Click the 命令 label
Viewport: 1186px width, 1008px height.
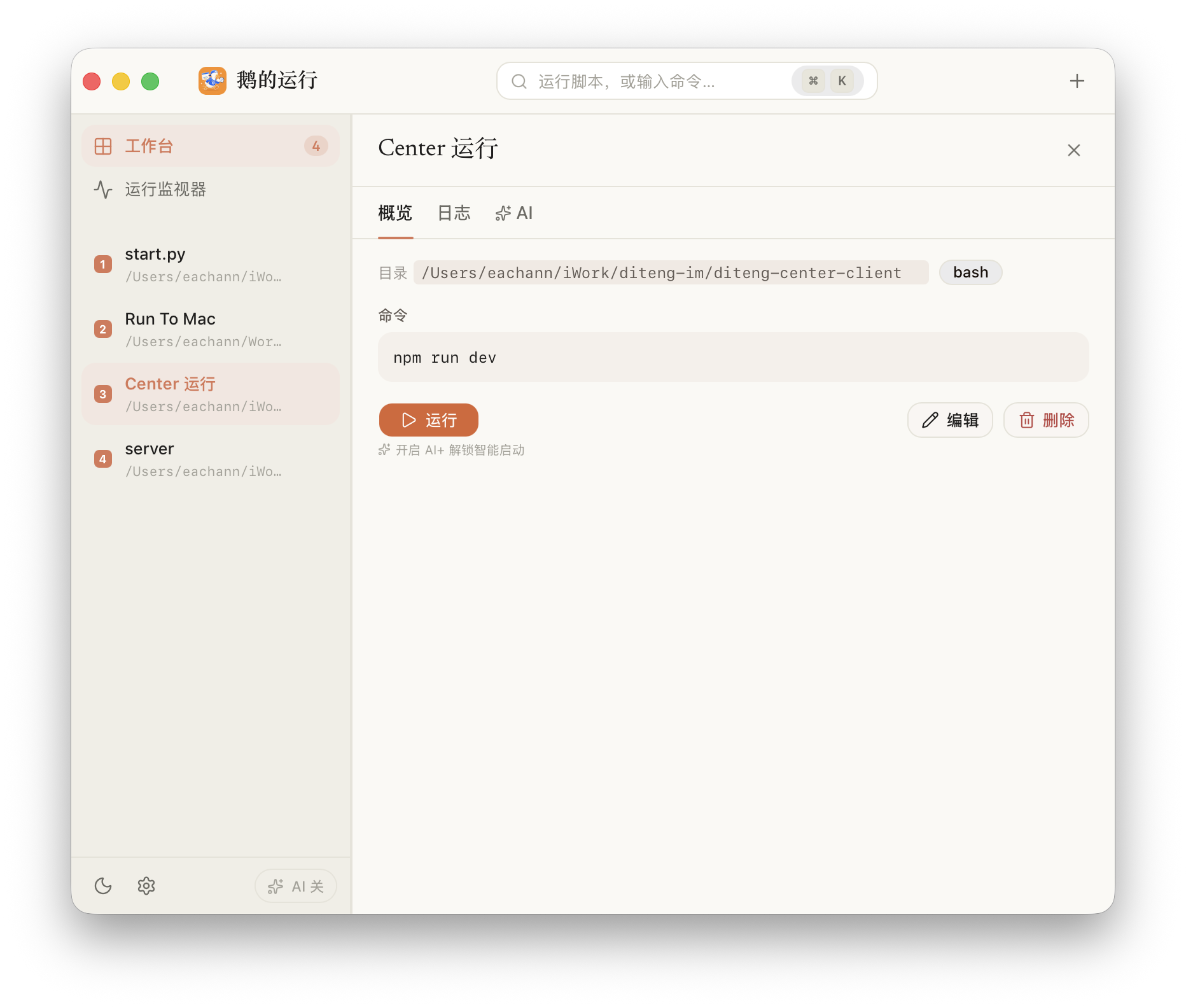point(393,315)
